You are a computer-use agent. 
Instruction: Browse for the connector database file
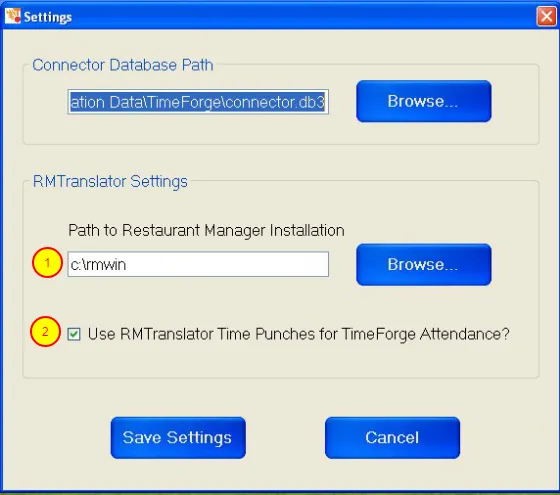[424, 101]
